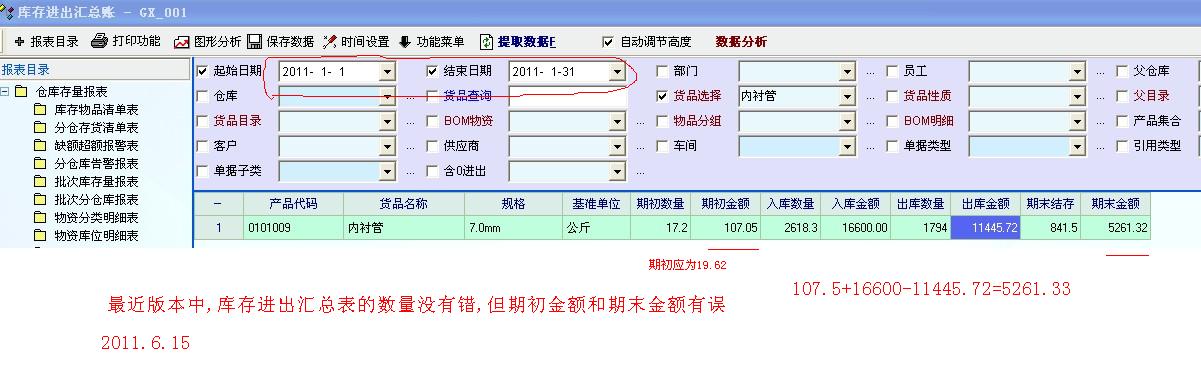Click the 数据分析 label in toolbar
The height and width of the screenshot is (381, 1201).
tap(741, 42)
